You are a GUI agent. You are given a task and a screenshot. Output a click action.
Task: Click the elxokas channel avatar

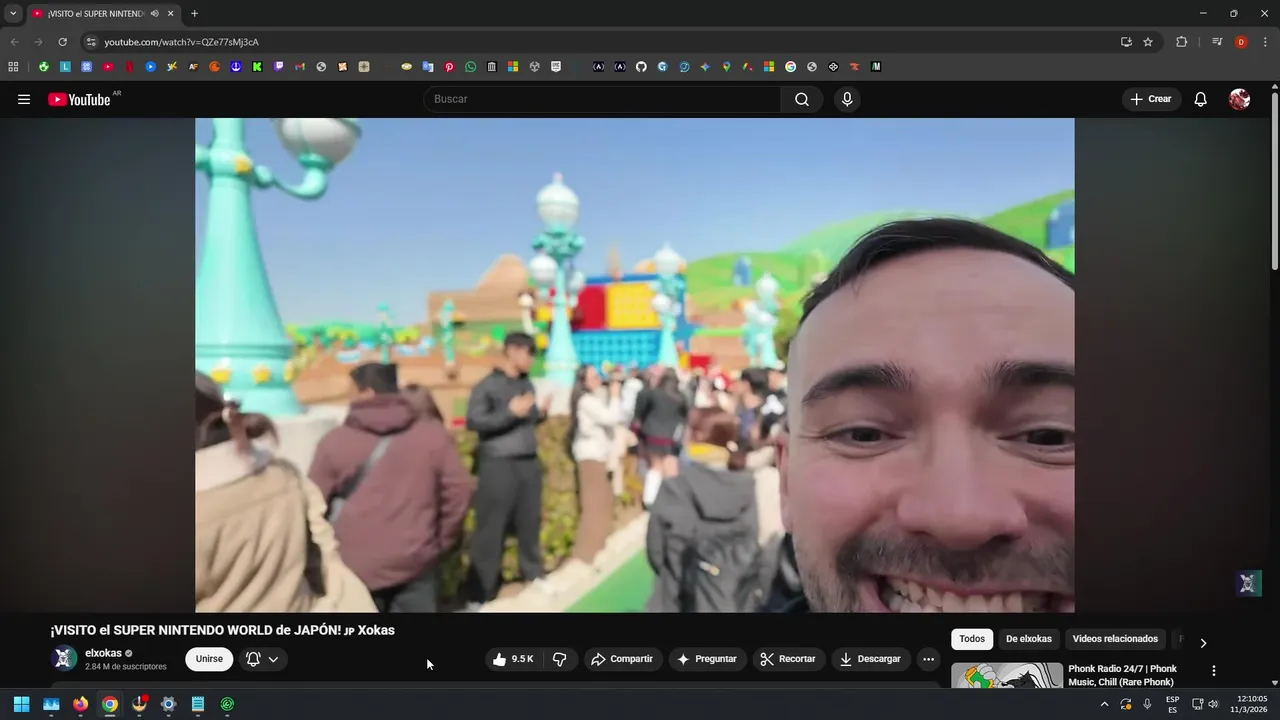pos(64,659)
